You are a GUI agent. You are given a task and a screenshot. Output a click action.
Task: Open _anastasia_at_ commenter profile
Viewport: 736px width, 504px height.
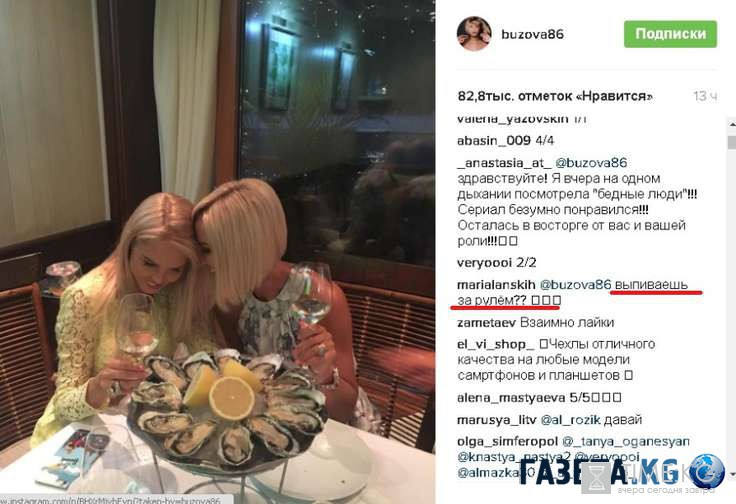tap(504, 163)
